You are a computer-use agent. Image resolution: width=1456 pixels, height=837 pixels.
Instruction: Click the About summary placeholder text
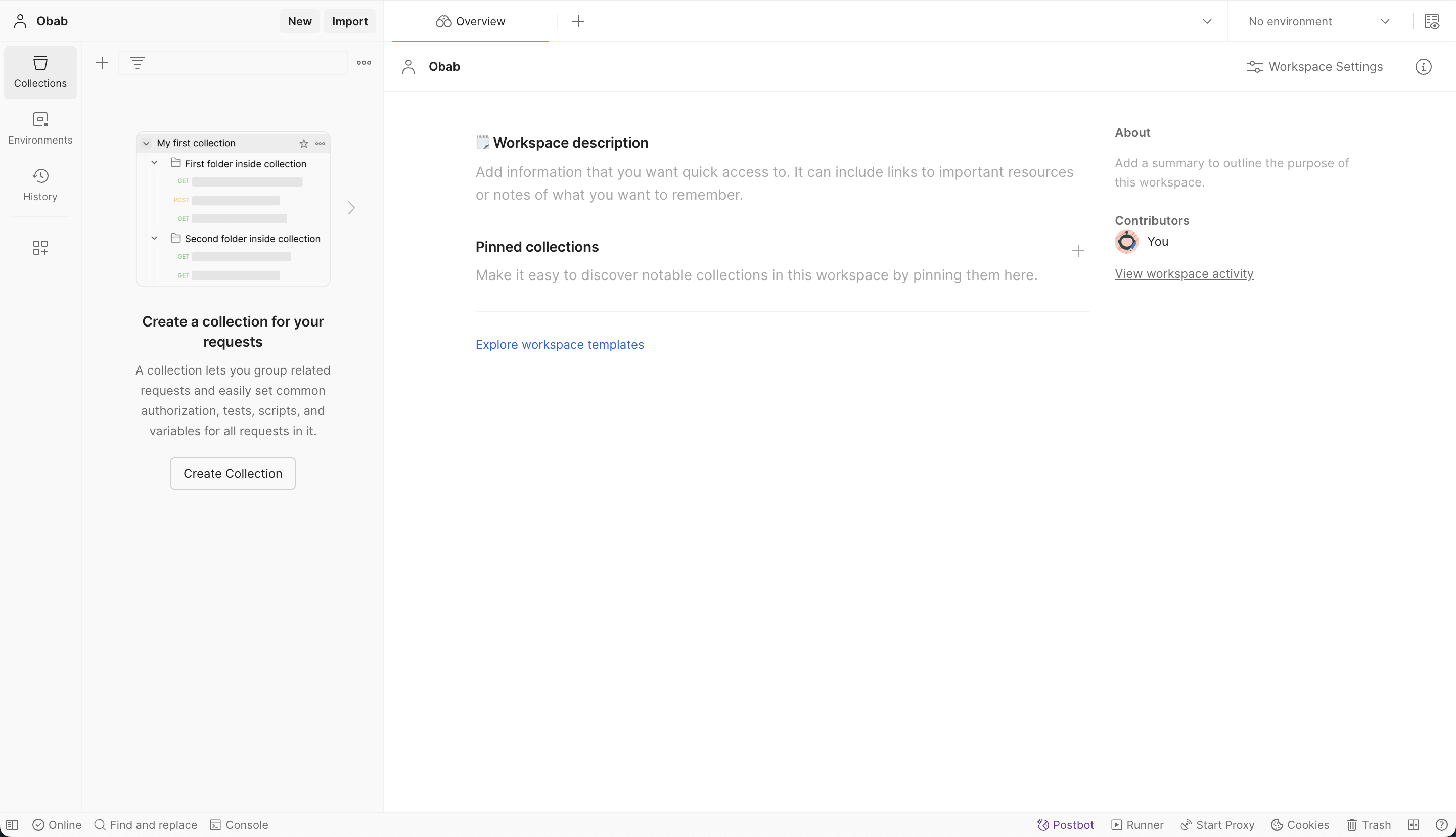[x=1231, y=172]
